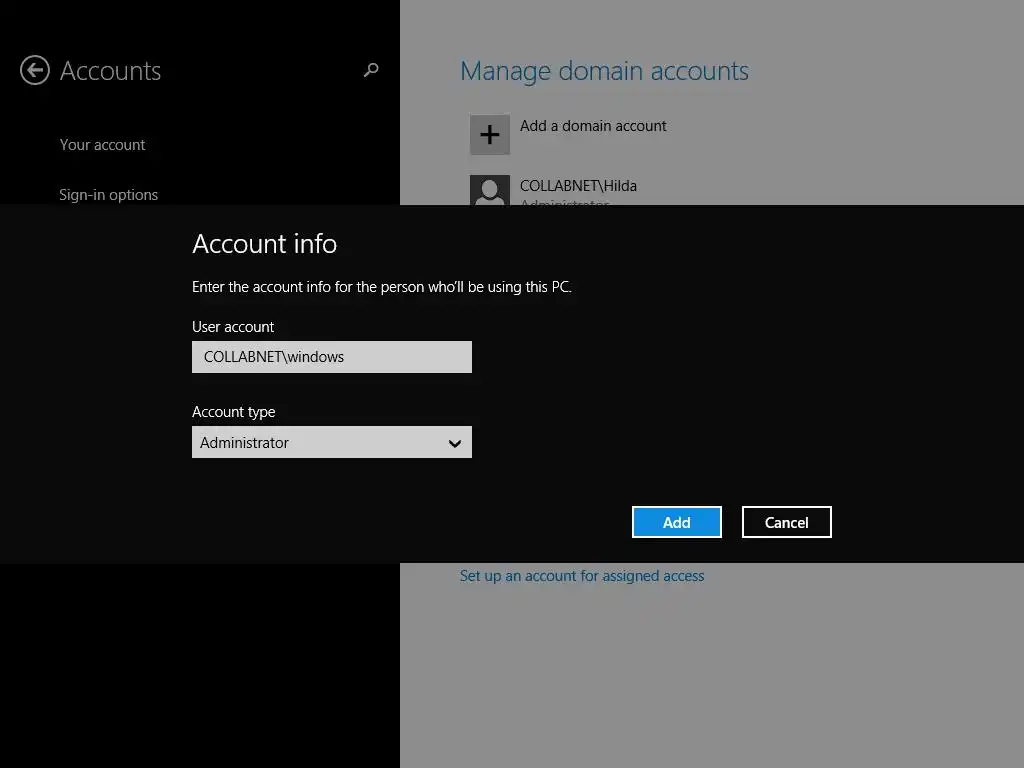Click the Manage domain accounts heading
Screen dimensions: 1024x768
(x=604, y=71)
